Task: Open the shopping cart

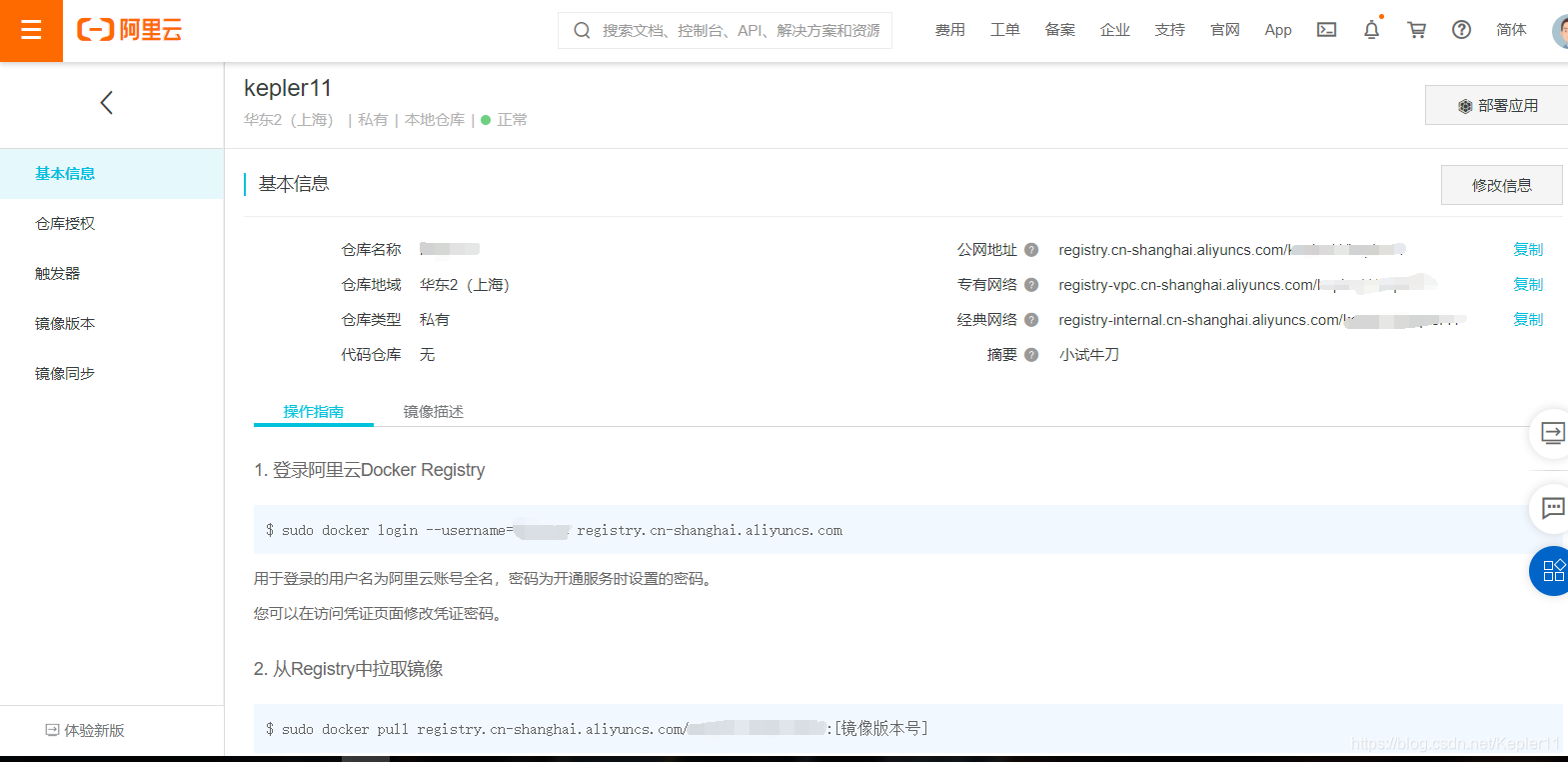Action: (1416, 30)
